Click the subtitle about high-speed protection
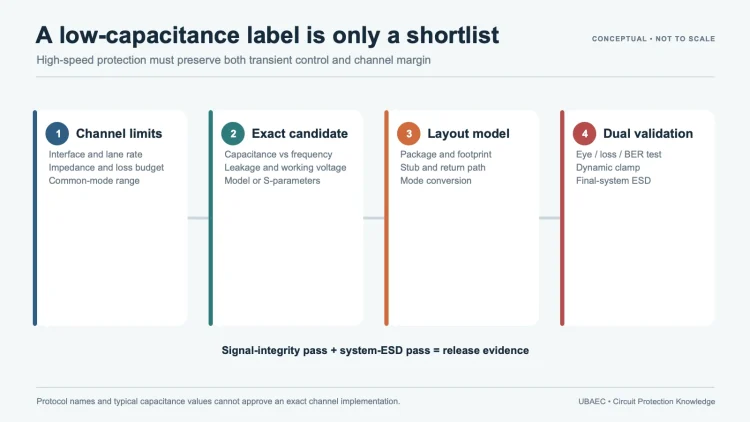Viewport: 750px width, 422px height. point(233,60)
